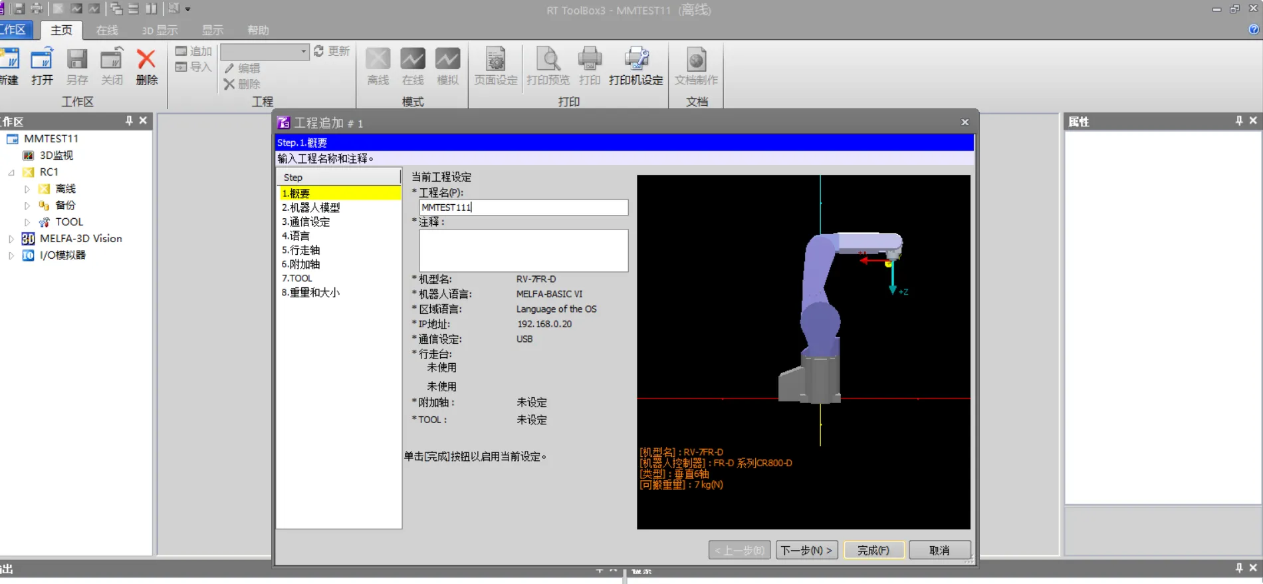Open 打印预览 (print preview) icon
The image size is (1263, 584).
[548, 62]
